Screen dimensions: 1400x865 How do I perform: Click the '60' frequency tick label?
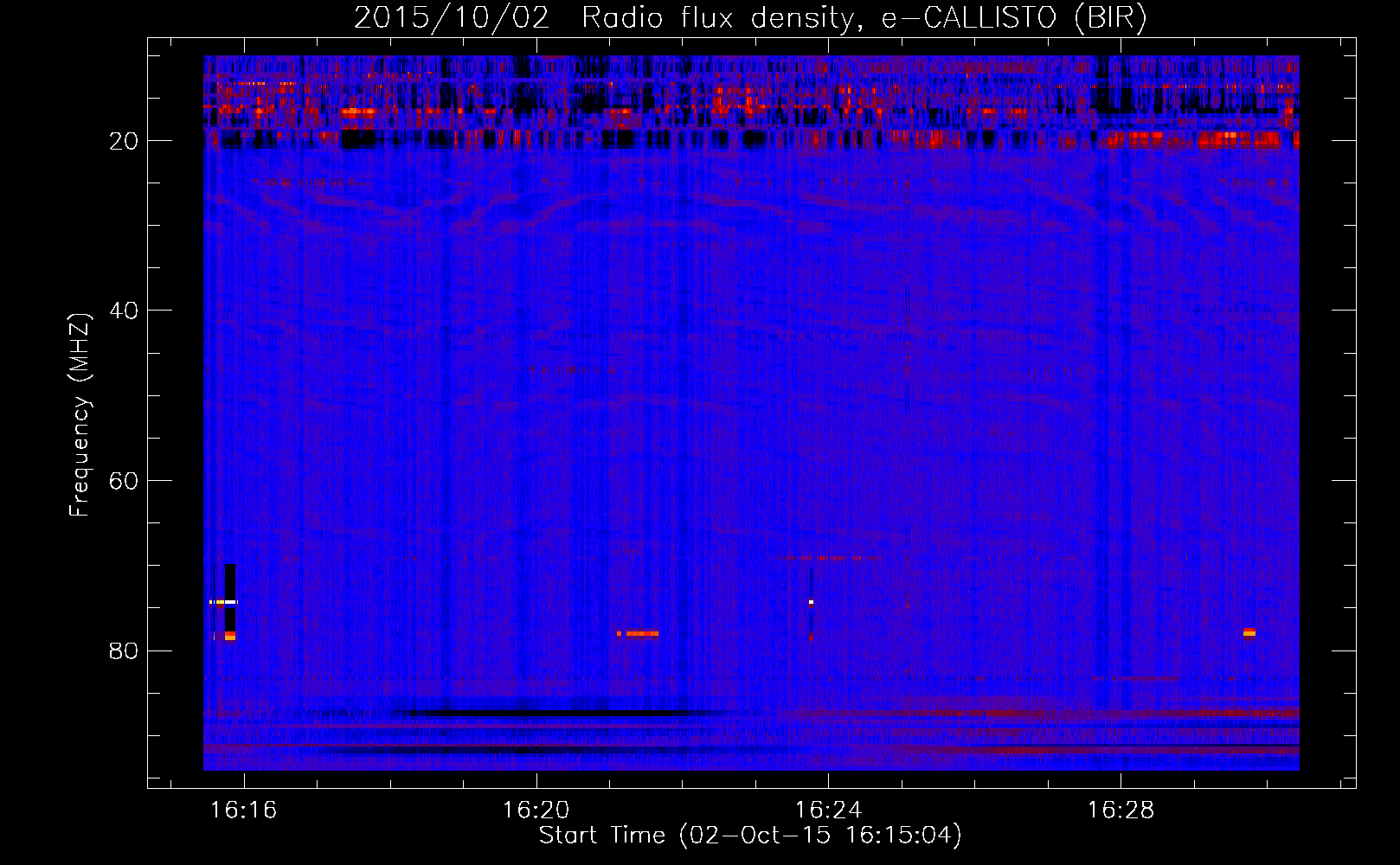point(124,481)
